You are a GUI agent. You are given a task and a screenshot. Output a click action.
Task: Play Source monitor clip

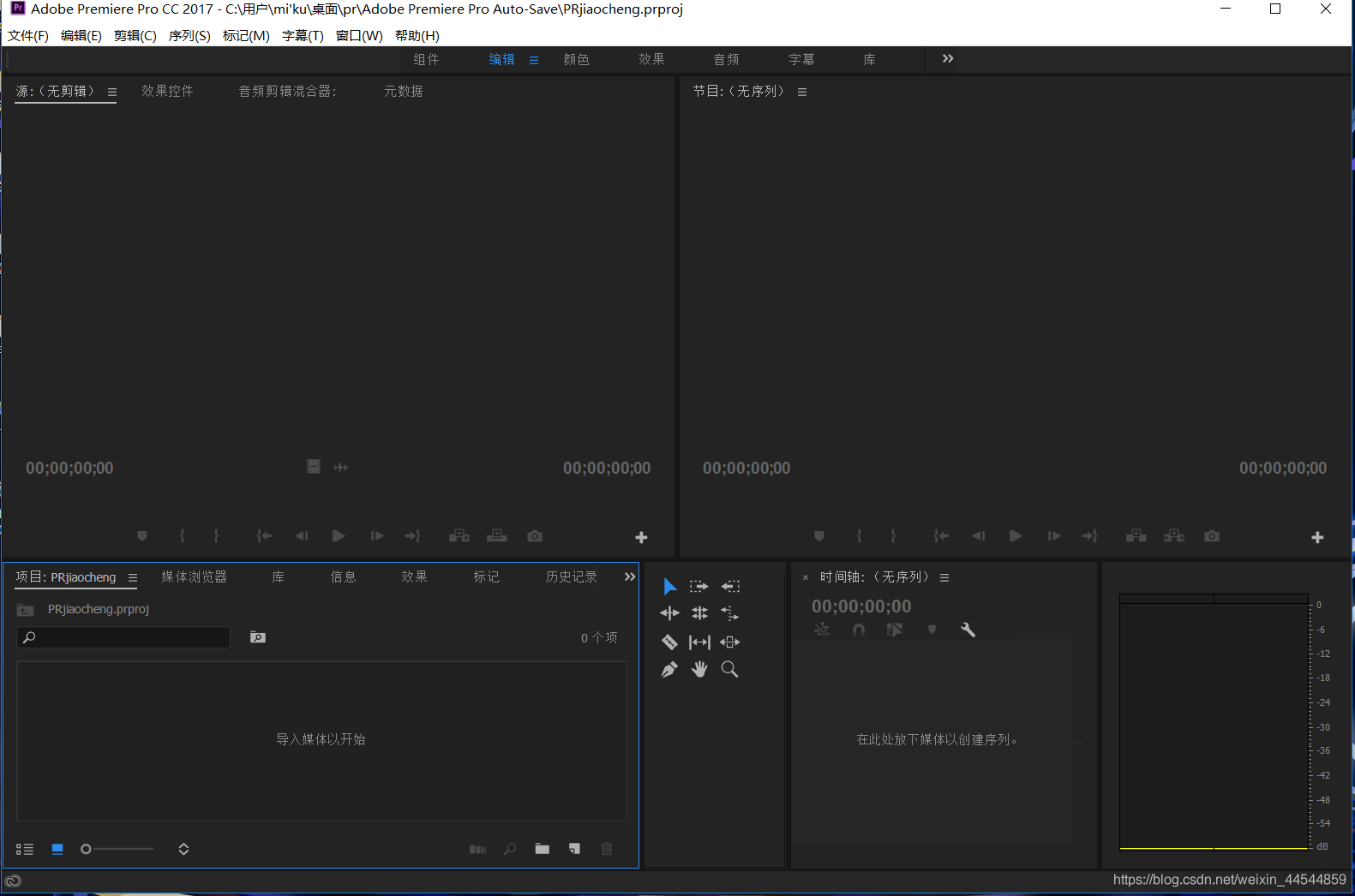click(339, 536)
